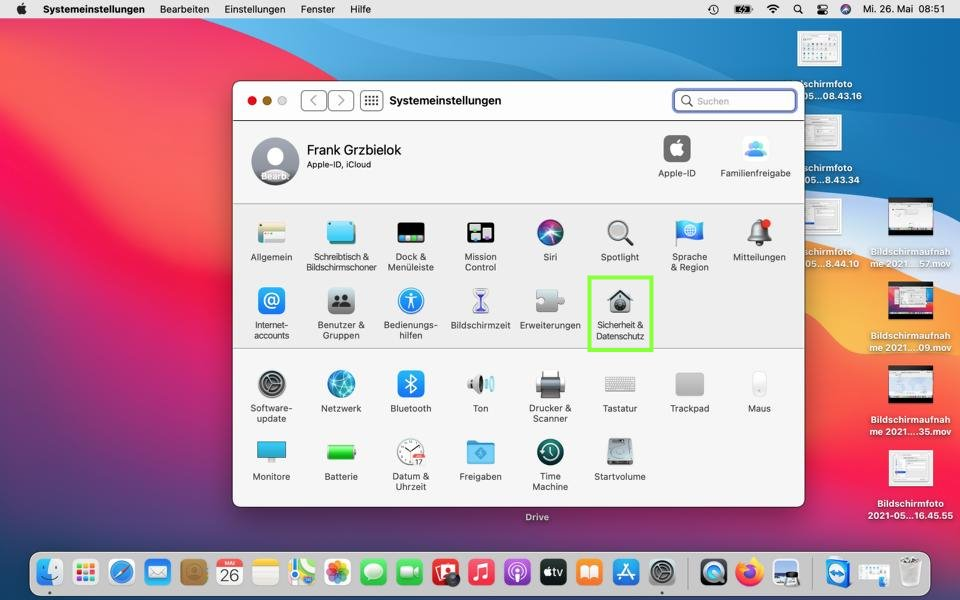Image resolution: width=960 pixels, height=600 pixels.
Task: Open Spotlight preferences
Action: pyautogui.click(x=620, y=241)
